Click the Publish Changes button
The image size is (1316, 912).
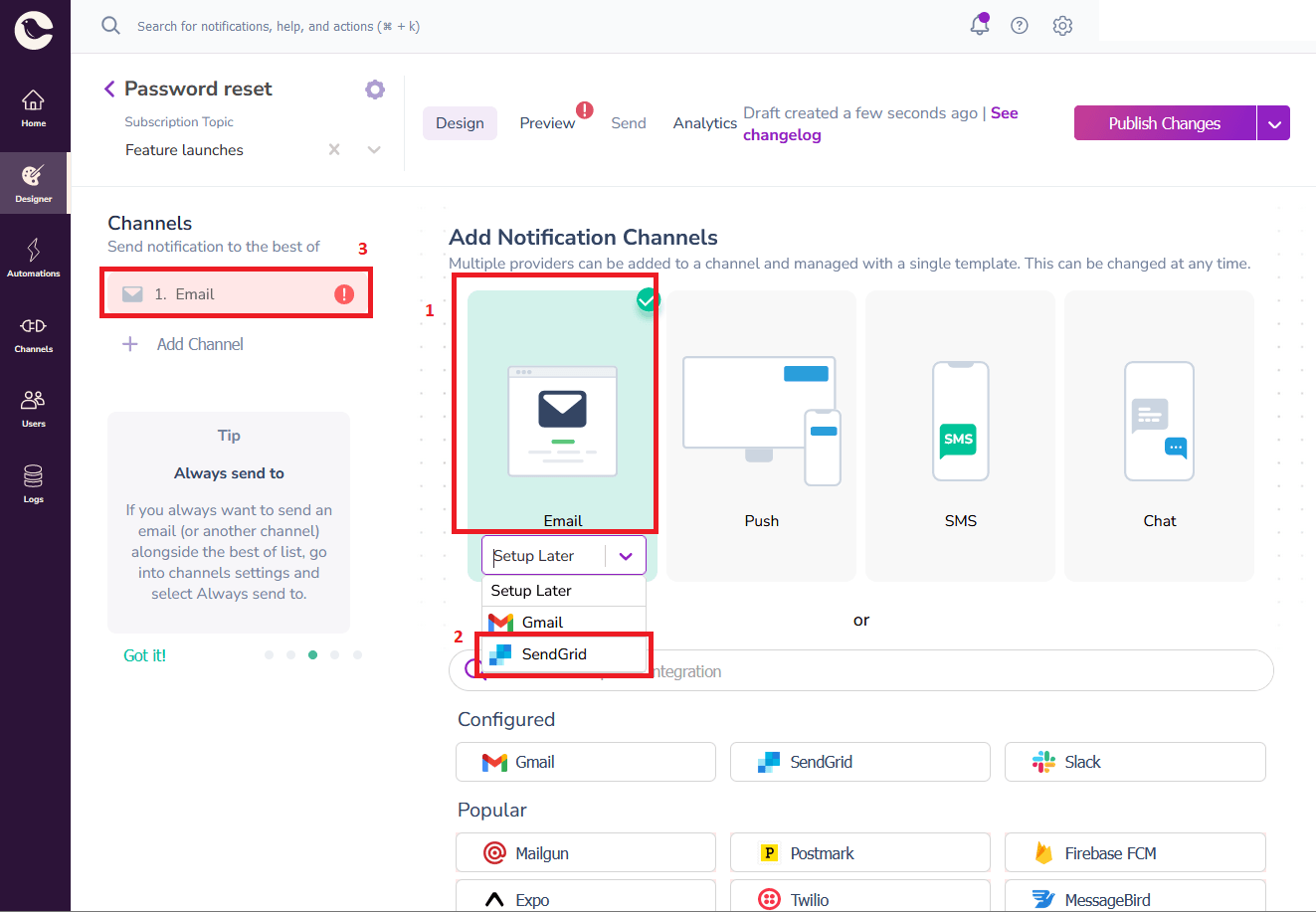click(x=1164, y=122)
